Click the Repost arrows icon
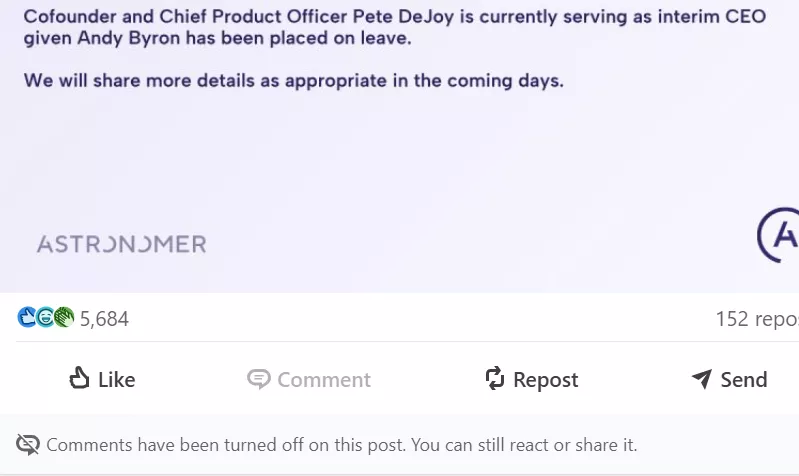Screen dimensions: 799x476 [494, 378]
